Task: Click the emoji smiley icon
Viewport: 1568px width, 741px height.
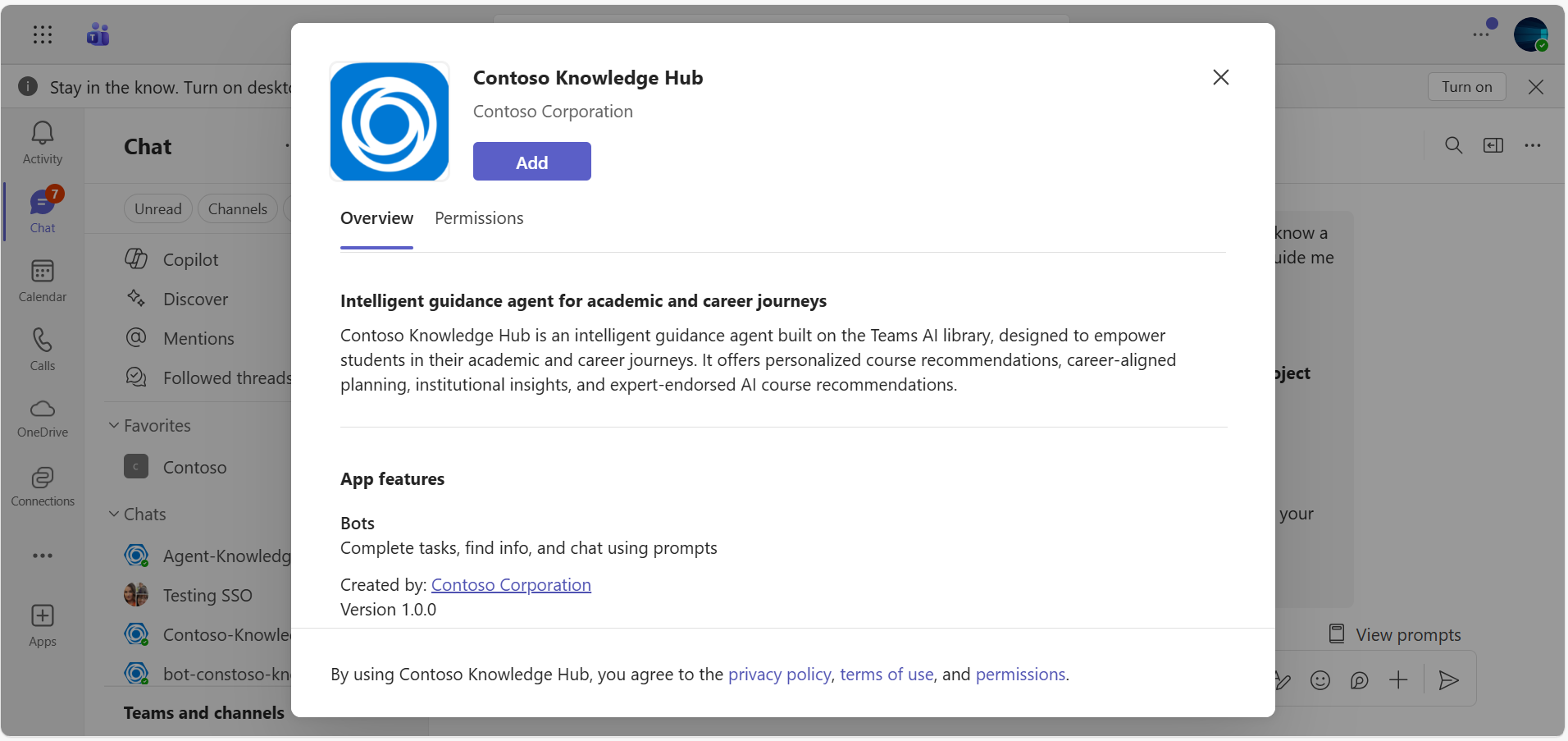Action: (x=1320, y=680)
